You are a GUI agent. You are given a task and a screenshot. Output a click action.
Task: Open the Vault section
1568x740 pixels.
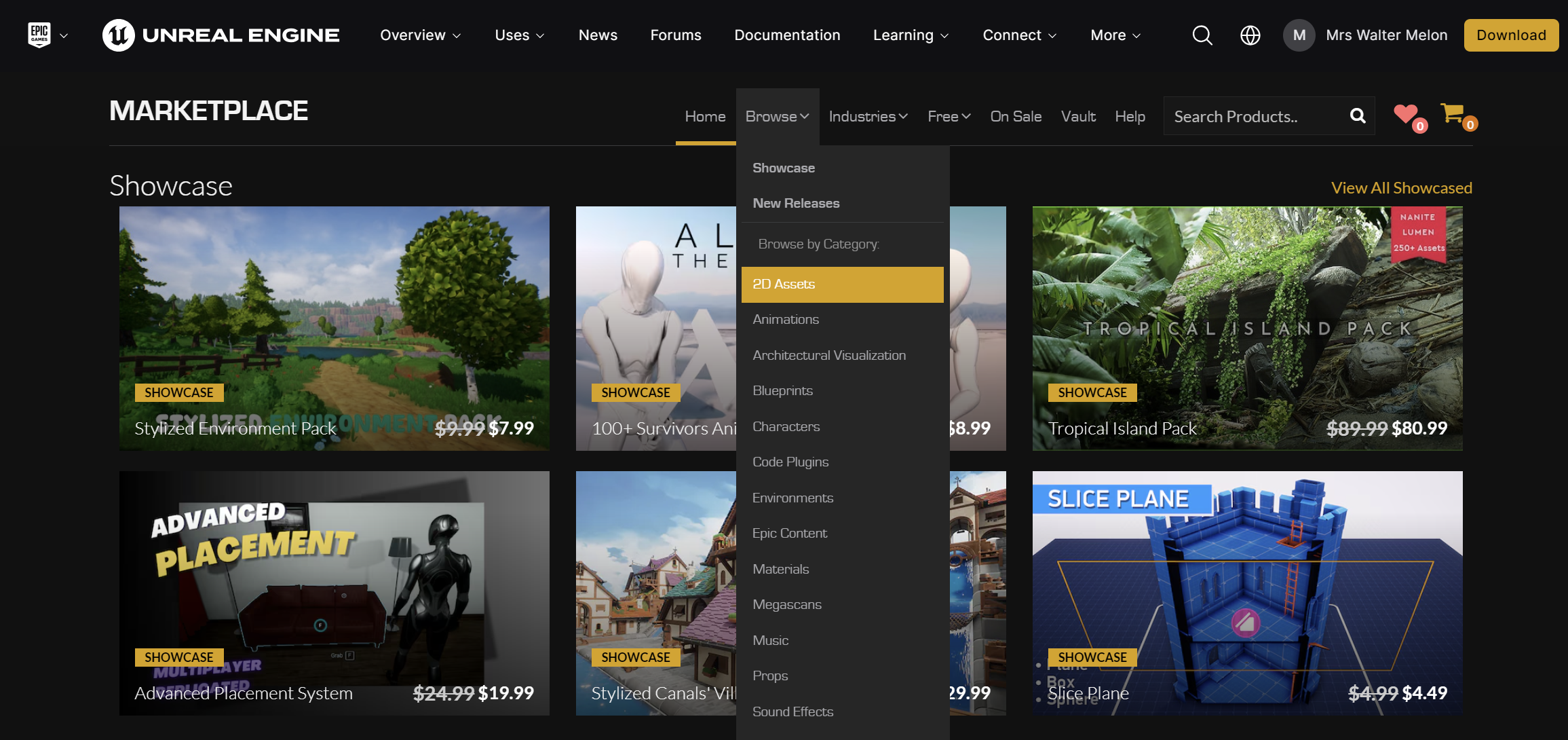pos(1078,117)
